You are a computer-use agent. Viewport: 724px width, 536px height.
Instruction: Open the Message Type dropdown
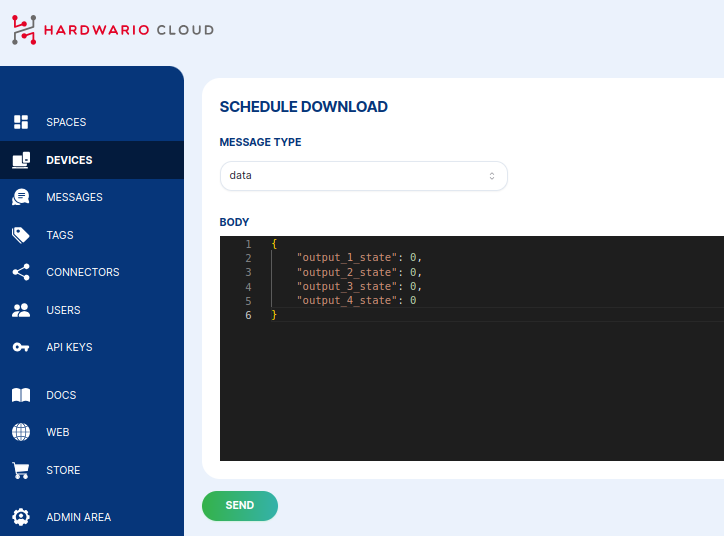click(x=363, y=176)
